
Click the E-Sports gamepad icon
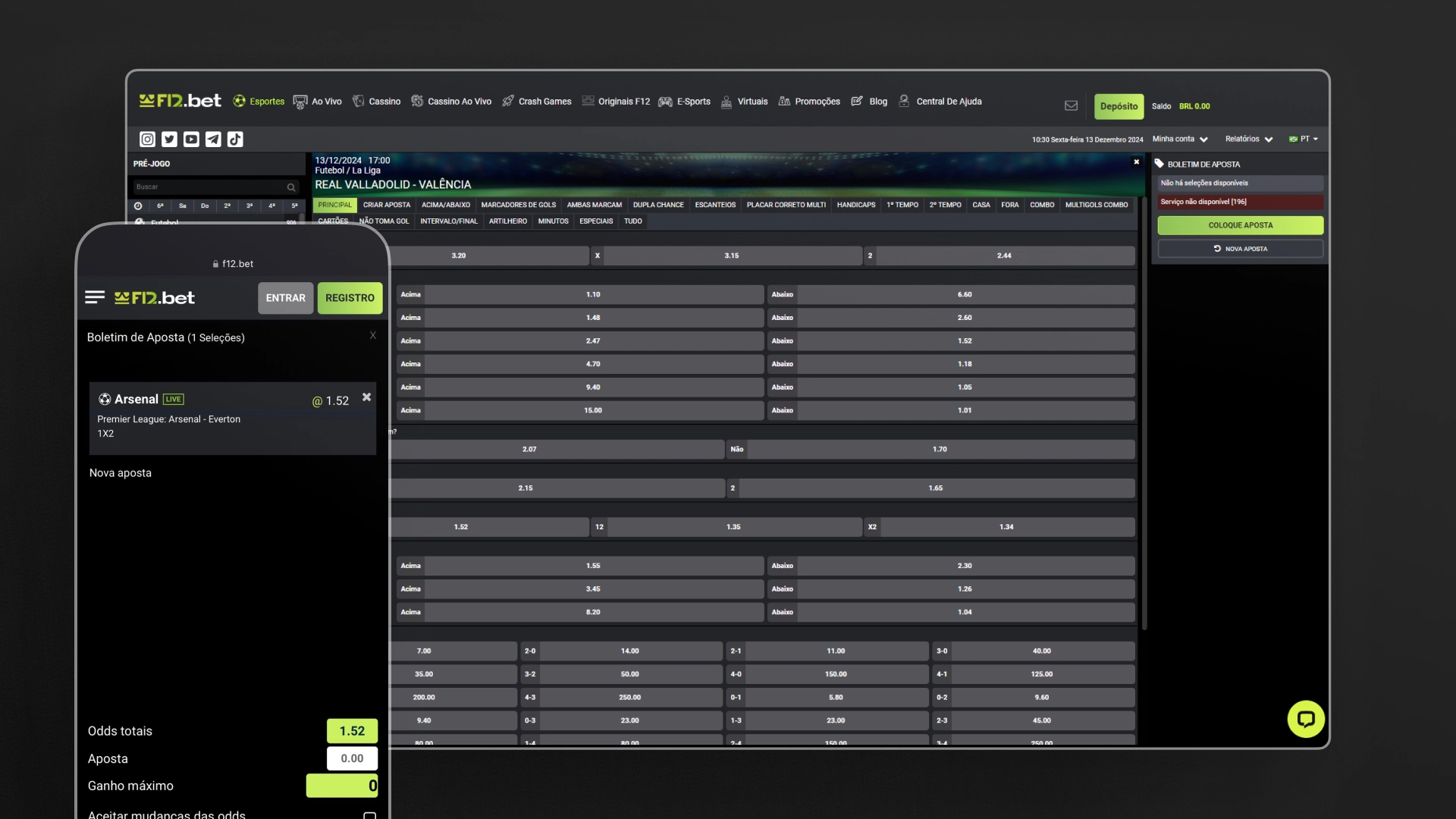(665, 102)
